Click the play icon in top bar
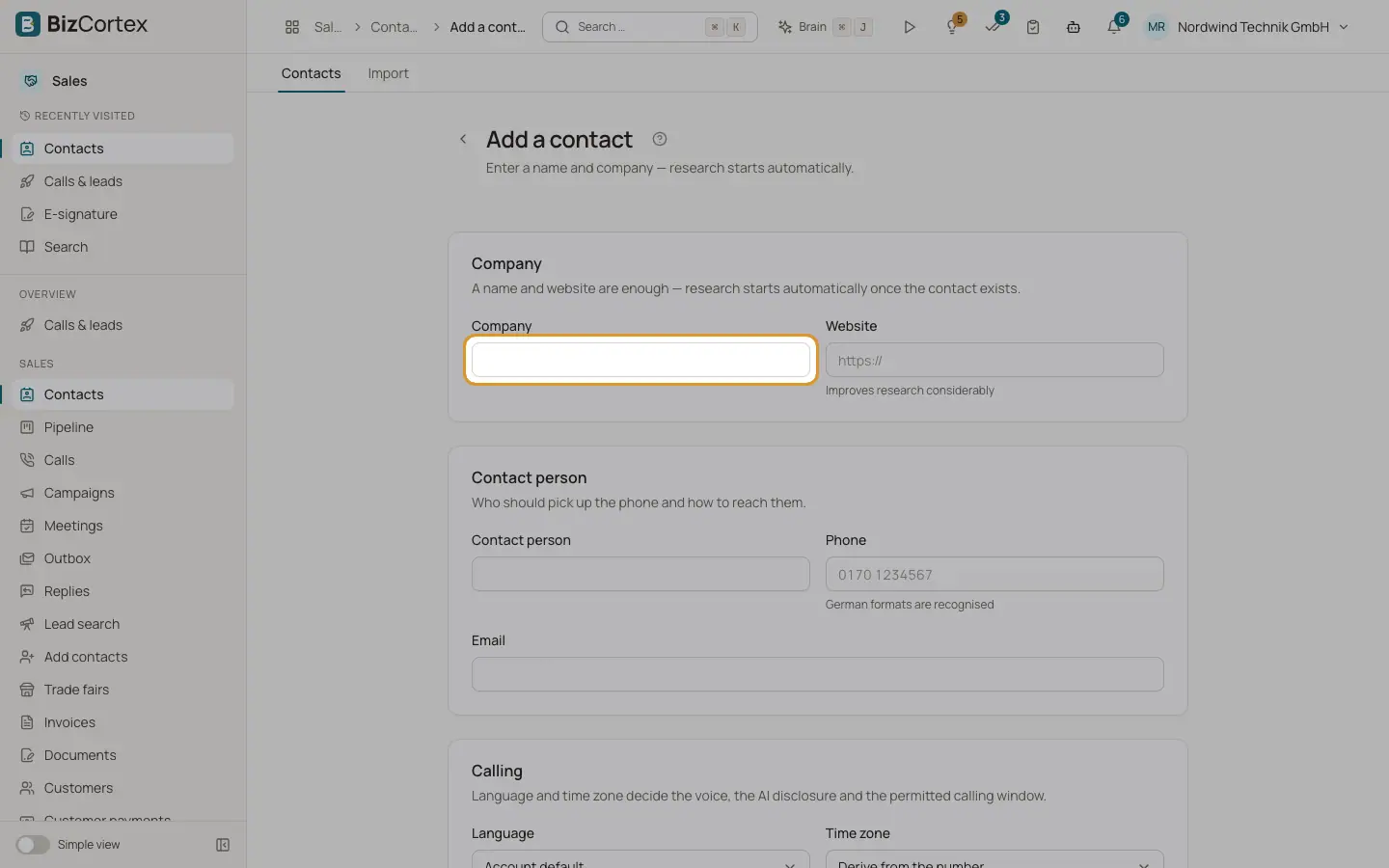The width and height of the screenshot is (1389, 868). [910, 27]
